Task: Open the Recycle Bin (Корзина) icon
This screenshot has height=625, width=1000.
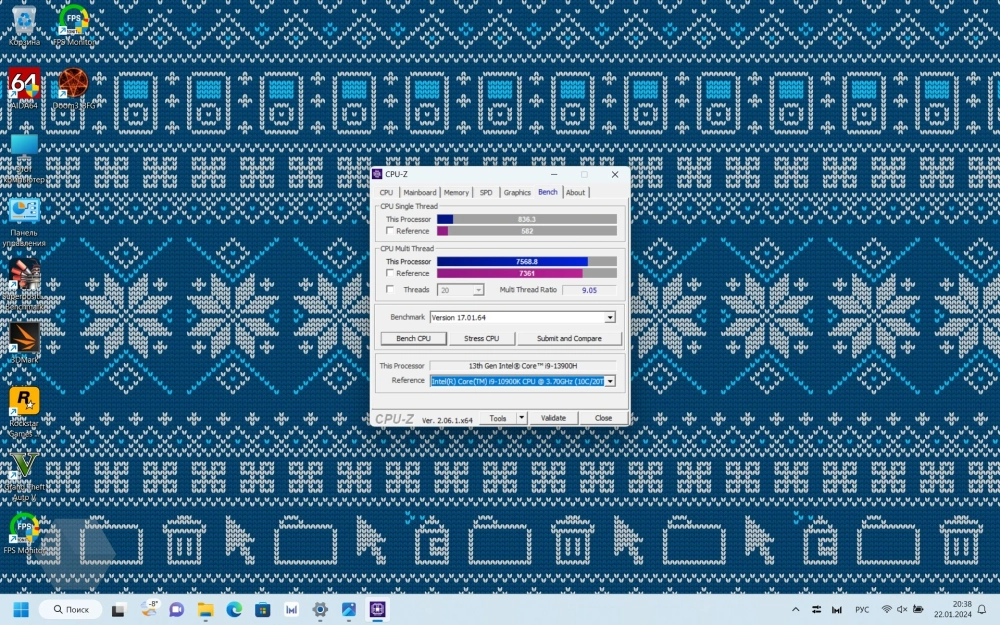Action: click(x=24, y=20)
